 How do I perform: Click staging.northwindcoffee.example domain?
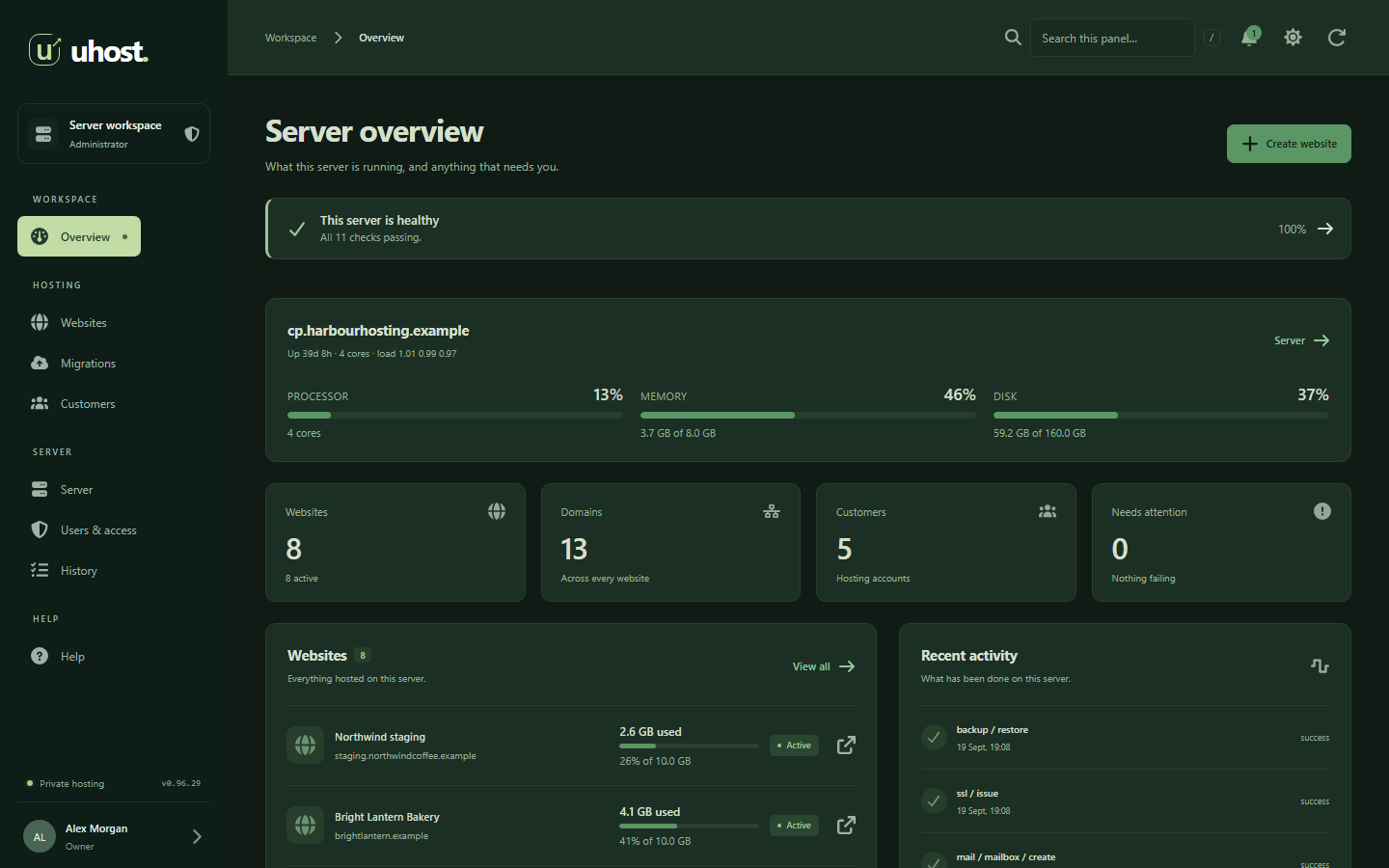[405, 756]
